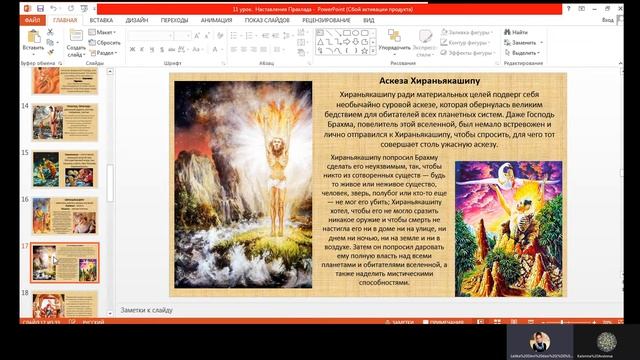Switch to the ВСТАВКА tab

[x=101, y=20]
